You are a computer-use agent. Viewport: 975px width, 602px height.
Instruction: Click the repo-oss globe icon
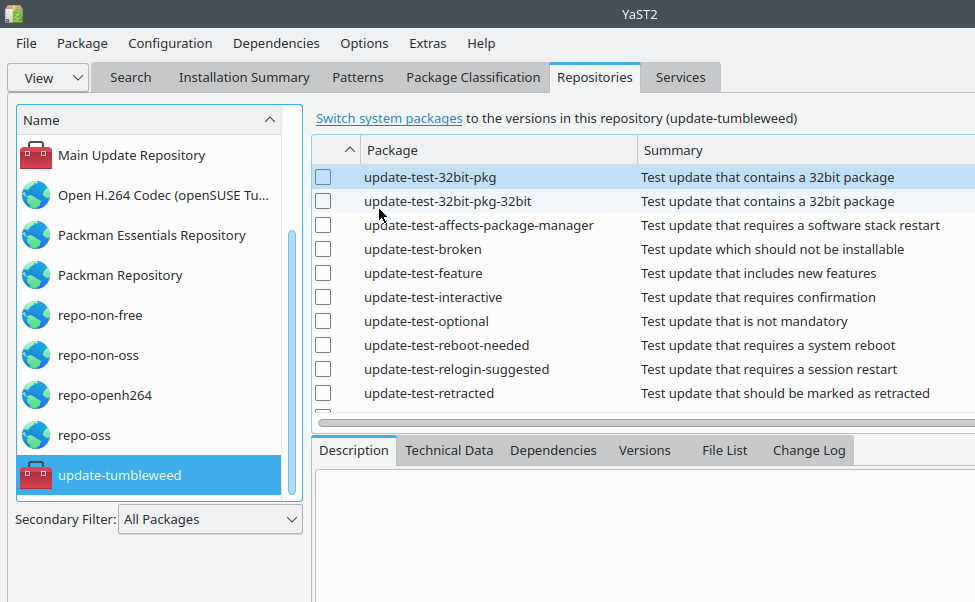(x=35, y=435)
